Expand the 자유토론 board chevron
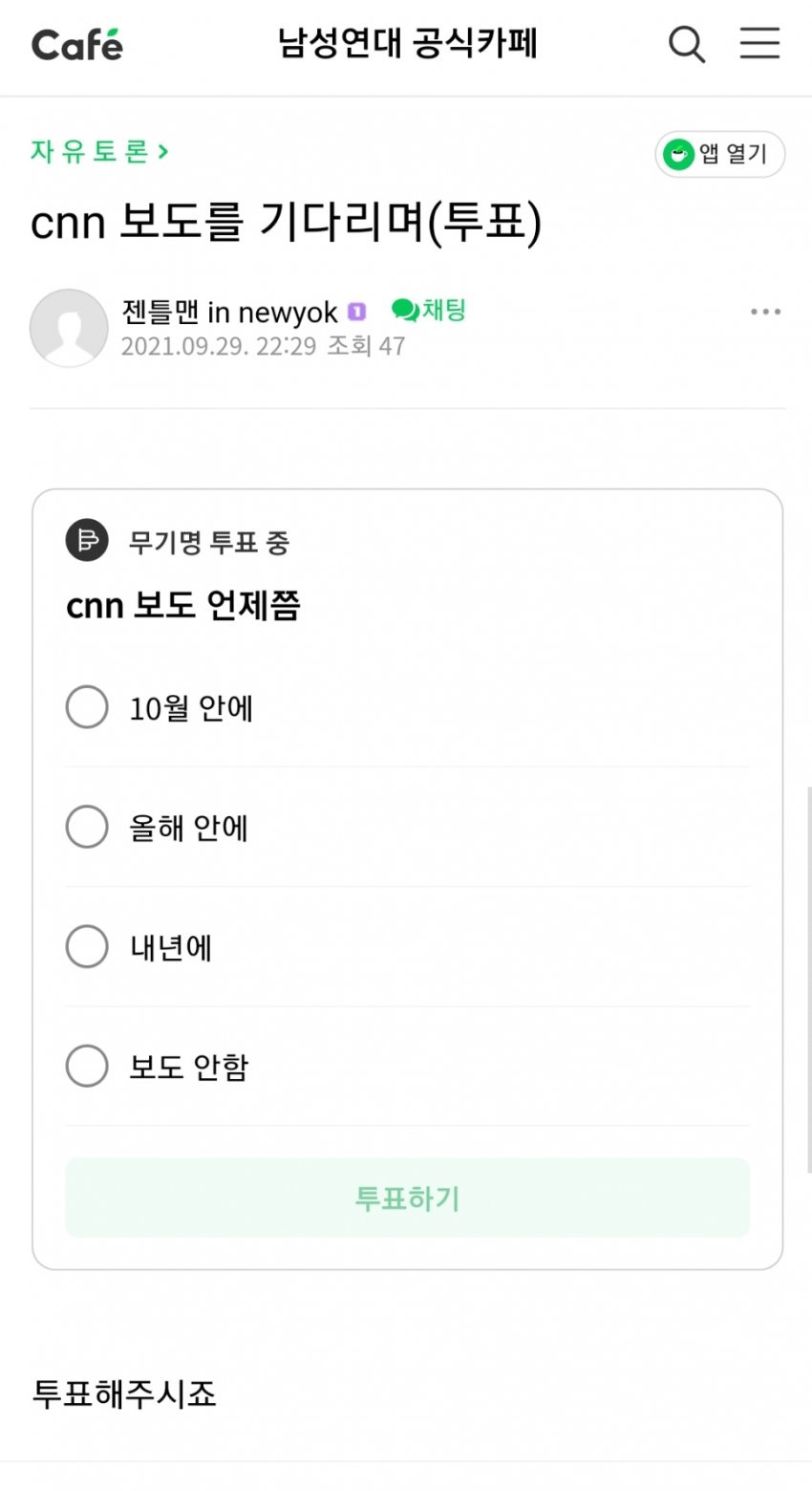Image resolution: width=812 pixels, height=1491 pixels. (x=163, y=151)
